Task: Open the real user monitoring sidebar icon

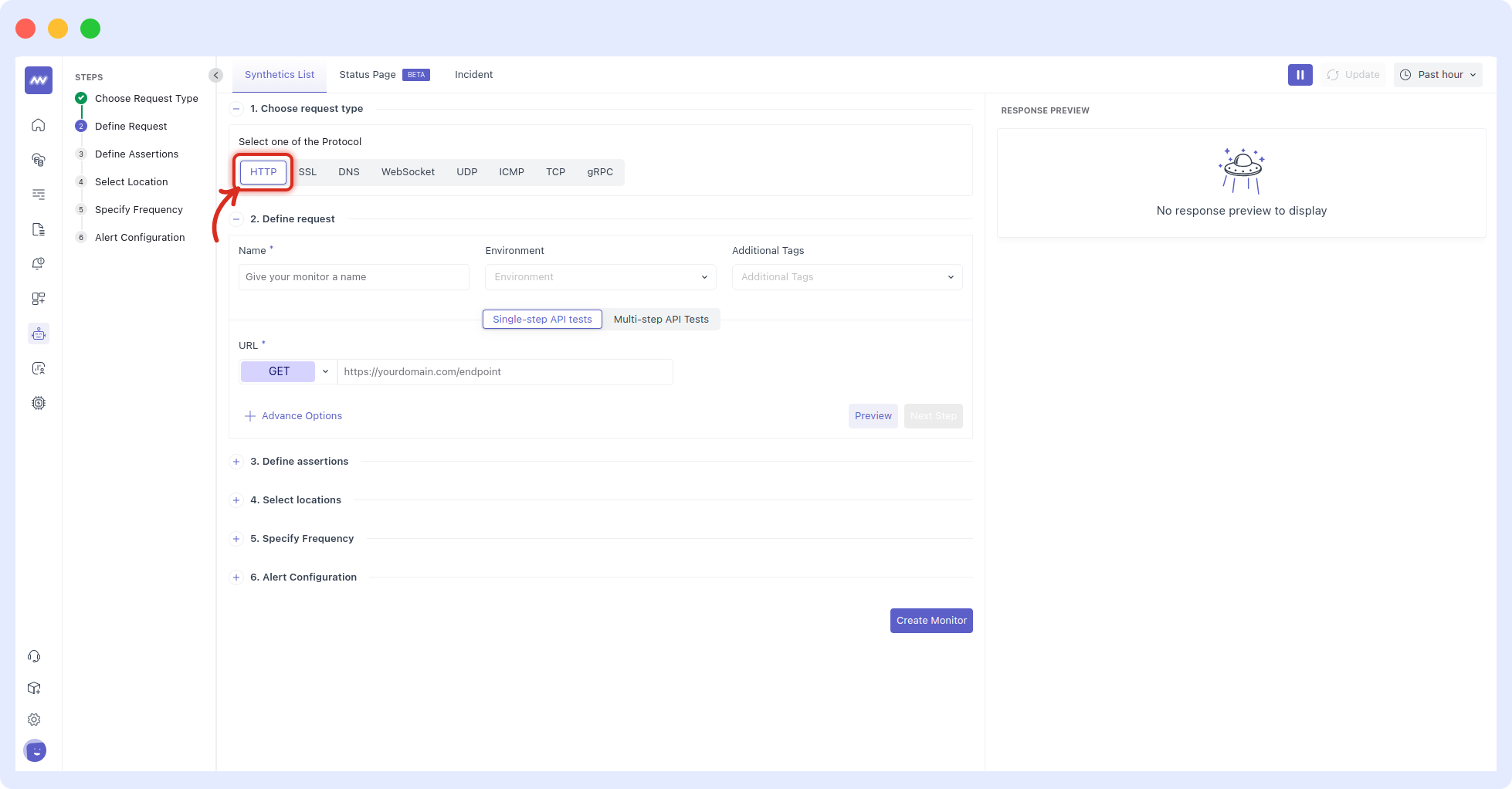Action: 38,368
